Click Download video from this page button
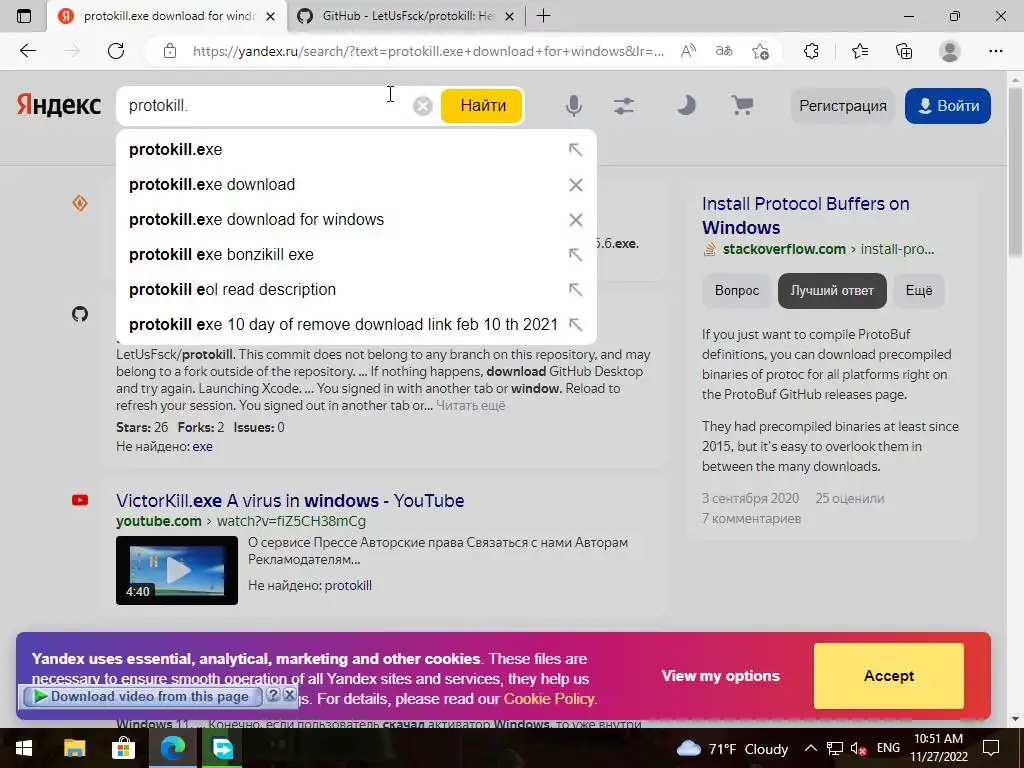The height and width of the screenshot is (768, 1024). (142, 697)
